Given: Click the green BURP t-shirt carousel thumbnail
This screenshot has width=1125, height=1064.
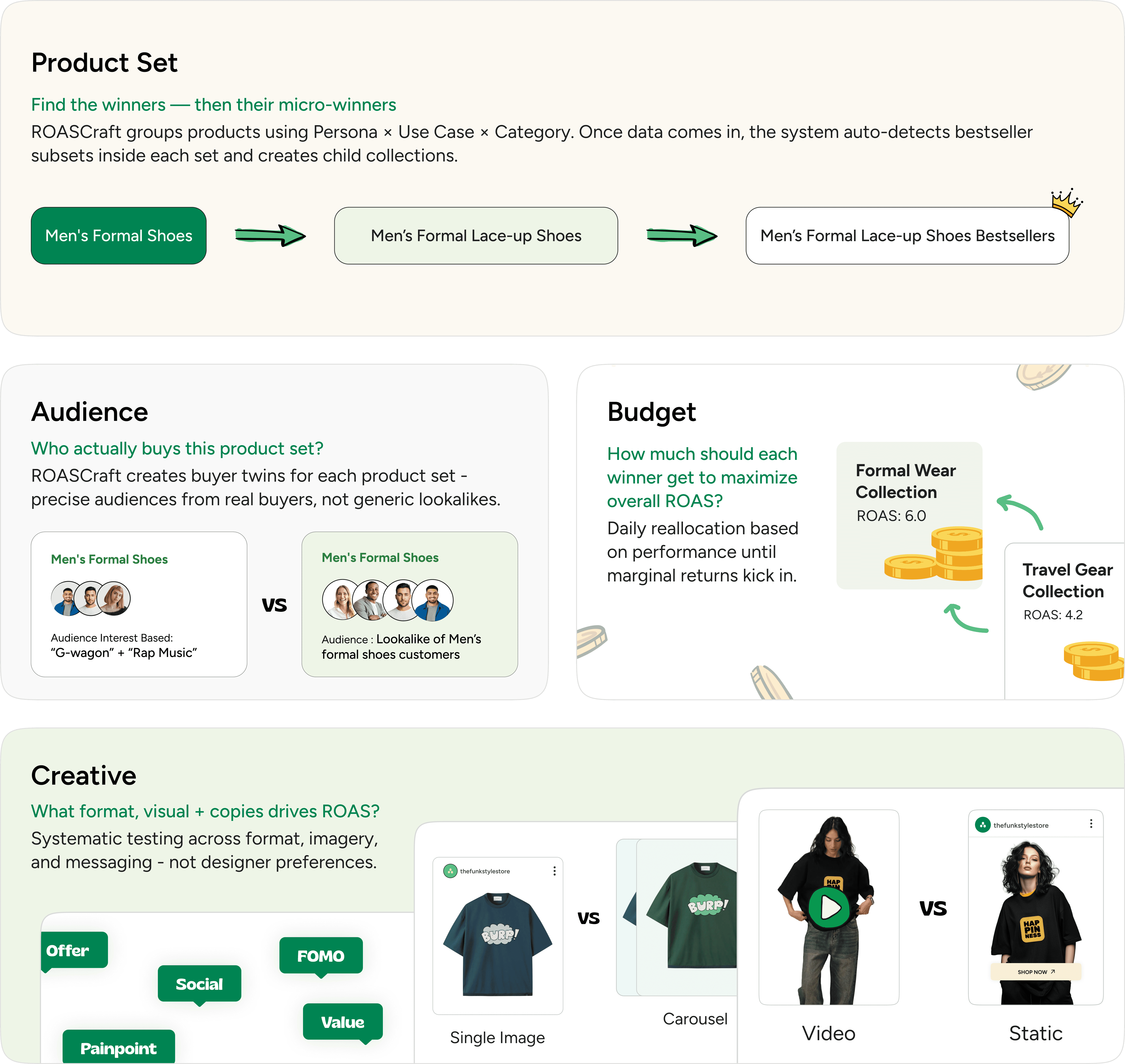Looking at the screenshot, I should (687, 917).
